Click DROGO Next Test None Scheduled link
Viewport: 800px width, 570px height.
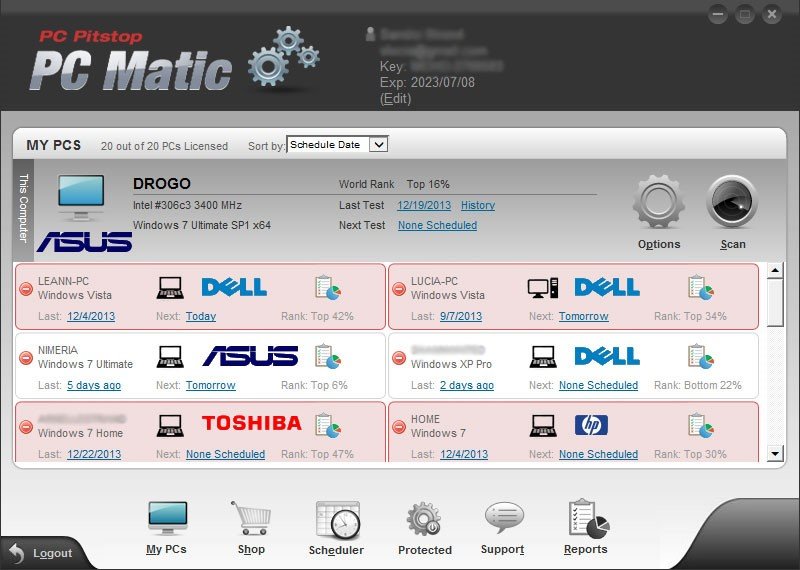[x=437, y=225]
